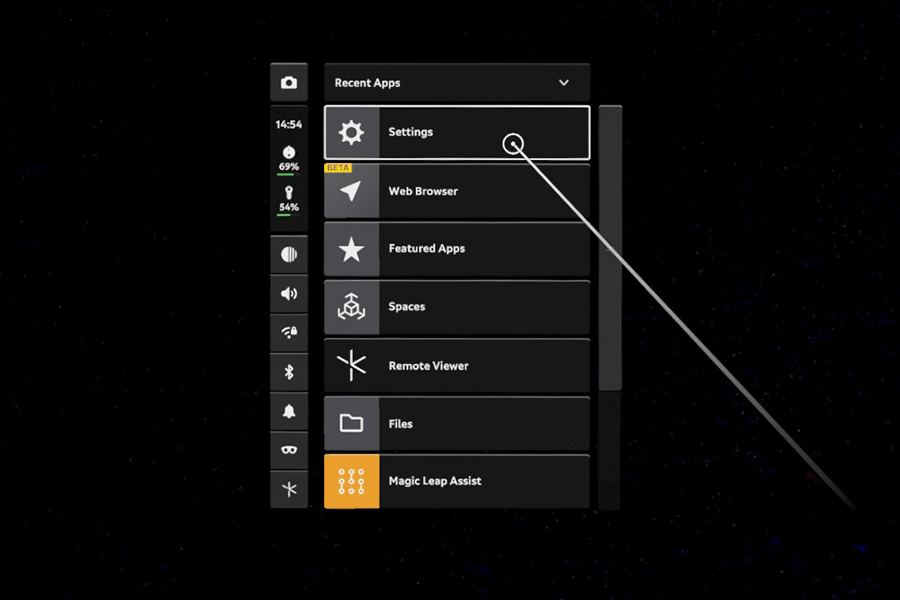Viewport: 900px width, 600px height.
Task: Toggle the dimmer half-circle icon
Action: tap(289, 254)
